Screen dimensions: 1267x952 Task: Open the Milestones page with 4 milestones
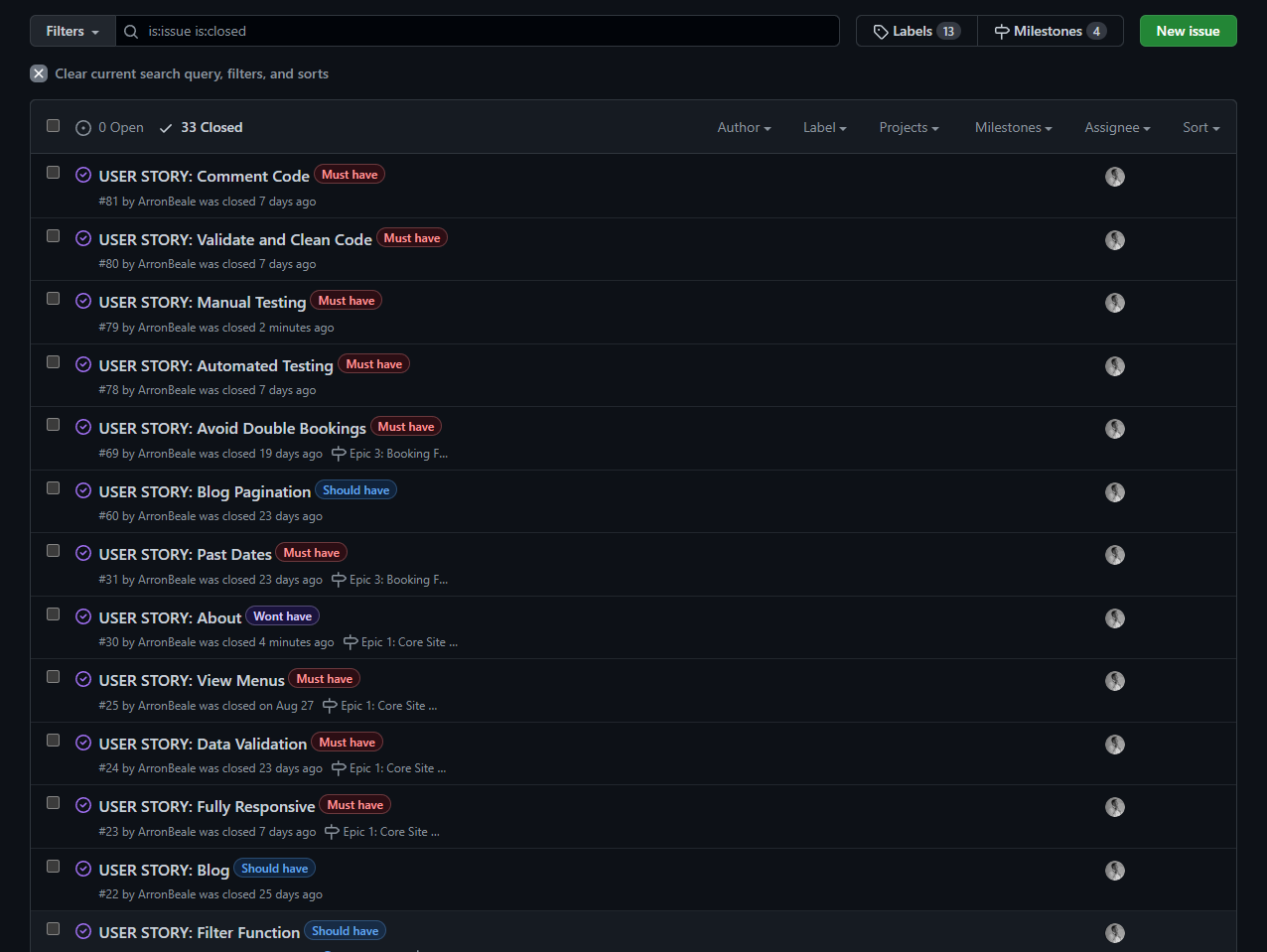tap(1051, 31)
